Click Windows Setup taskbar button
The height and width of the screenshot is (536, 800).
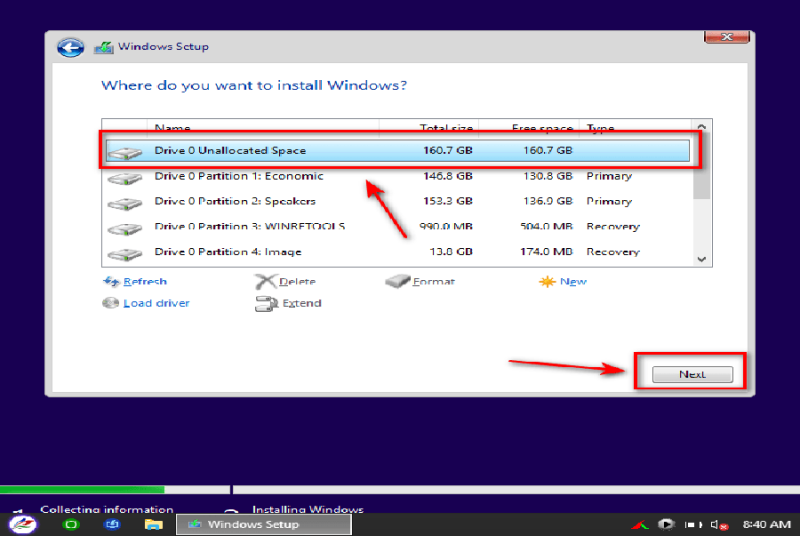coord(264,525)
